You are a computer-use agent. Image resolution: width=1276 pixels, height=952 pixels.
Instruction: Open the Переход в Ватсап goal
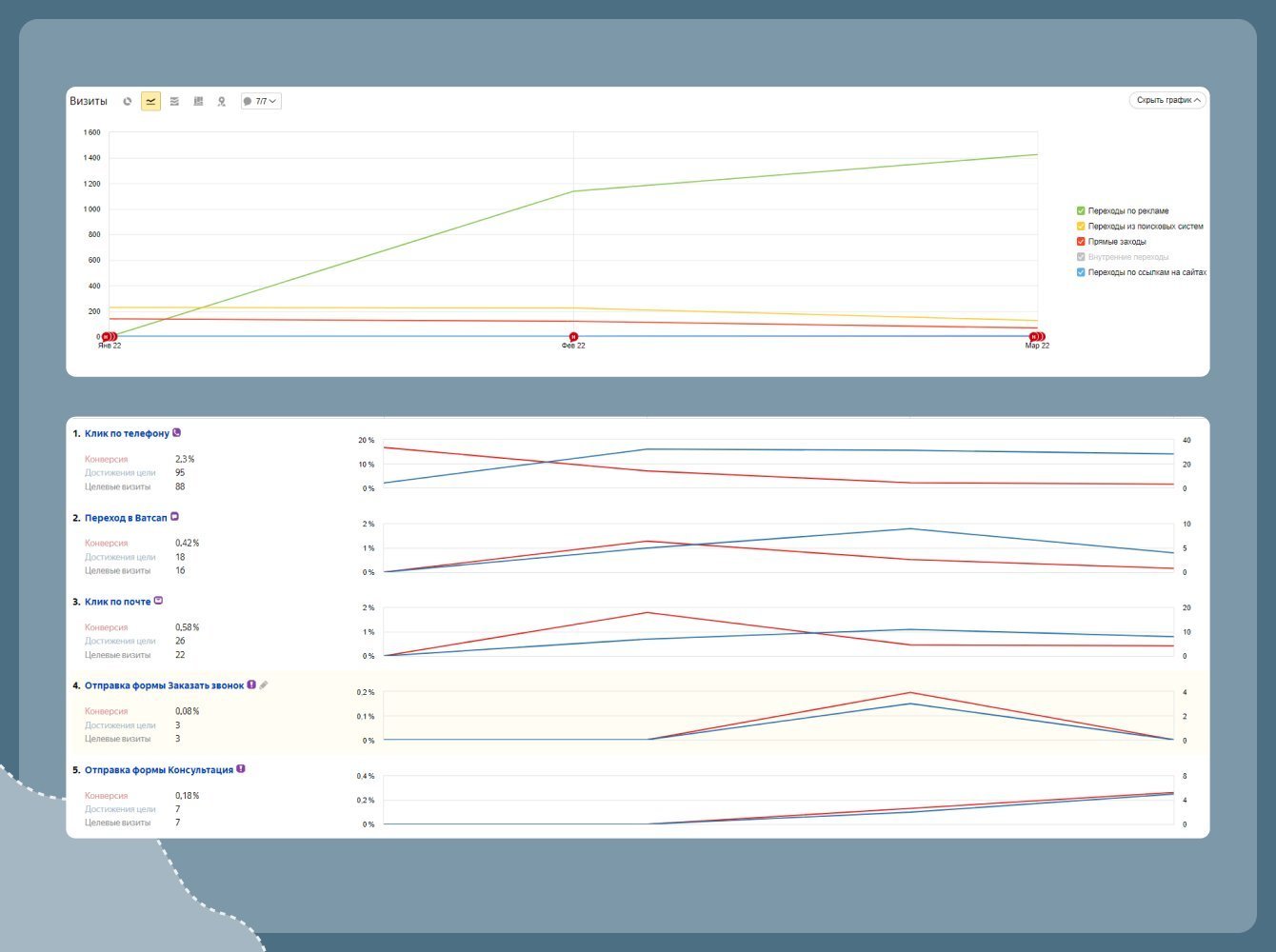[x=126, y=518]
